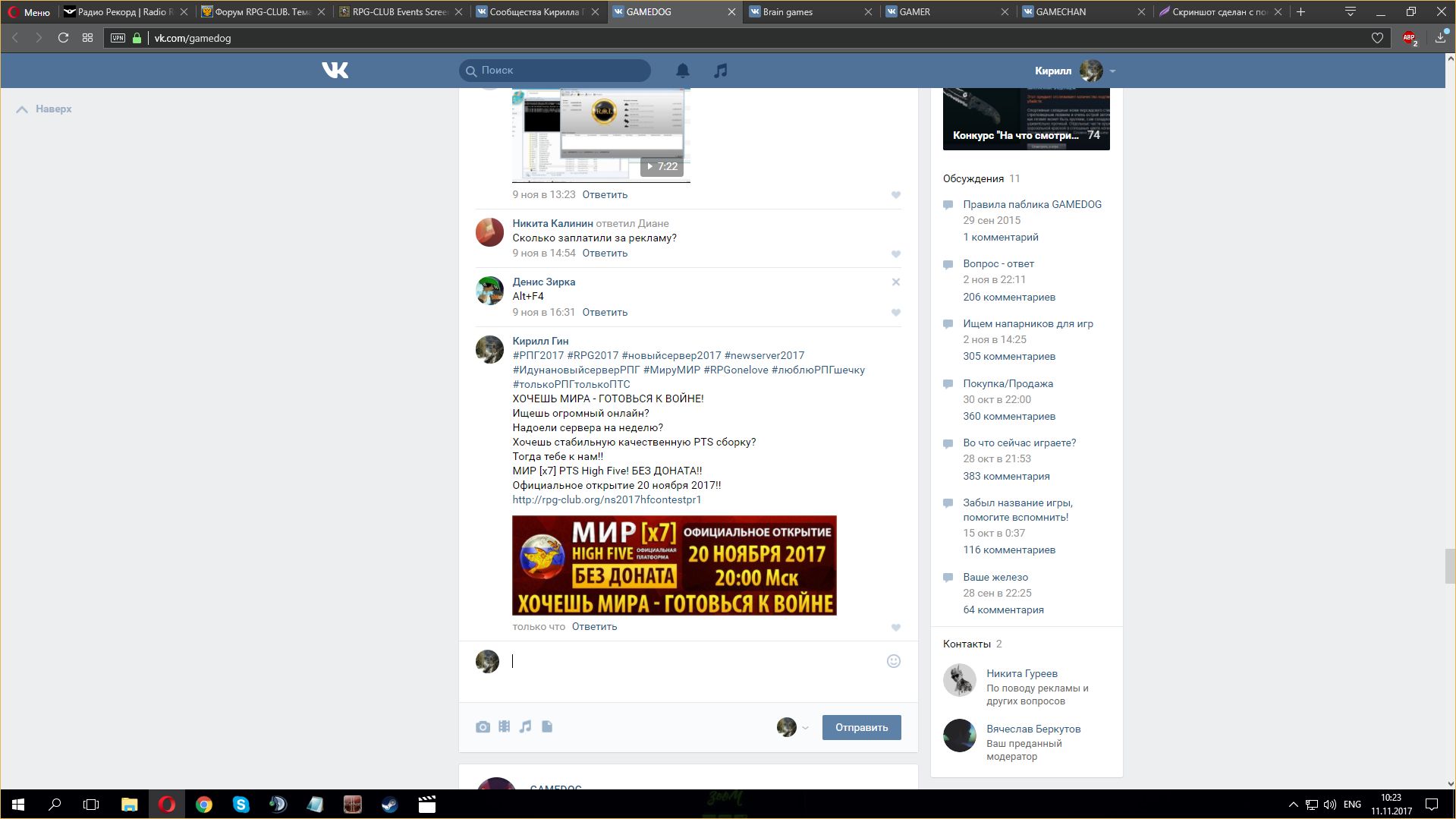Play the 7:22 video thumbnail
This screenshot has height=819, width=1456.
(599, 135)
